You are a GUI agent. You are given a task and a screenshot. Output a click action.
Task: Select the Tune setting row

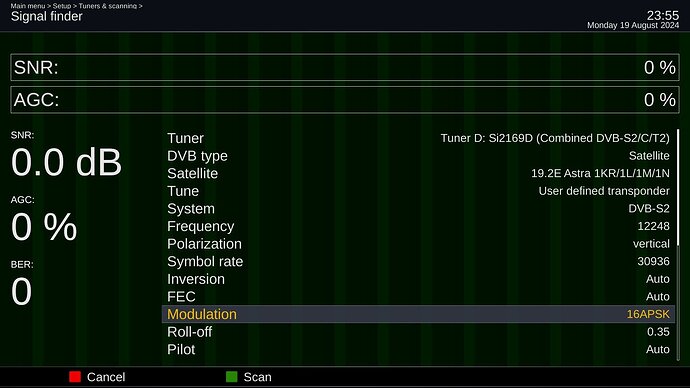418,191
